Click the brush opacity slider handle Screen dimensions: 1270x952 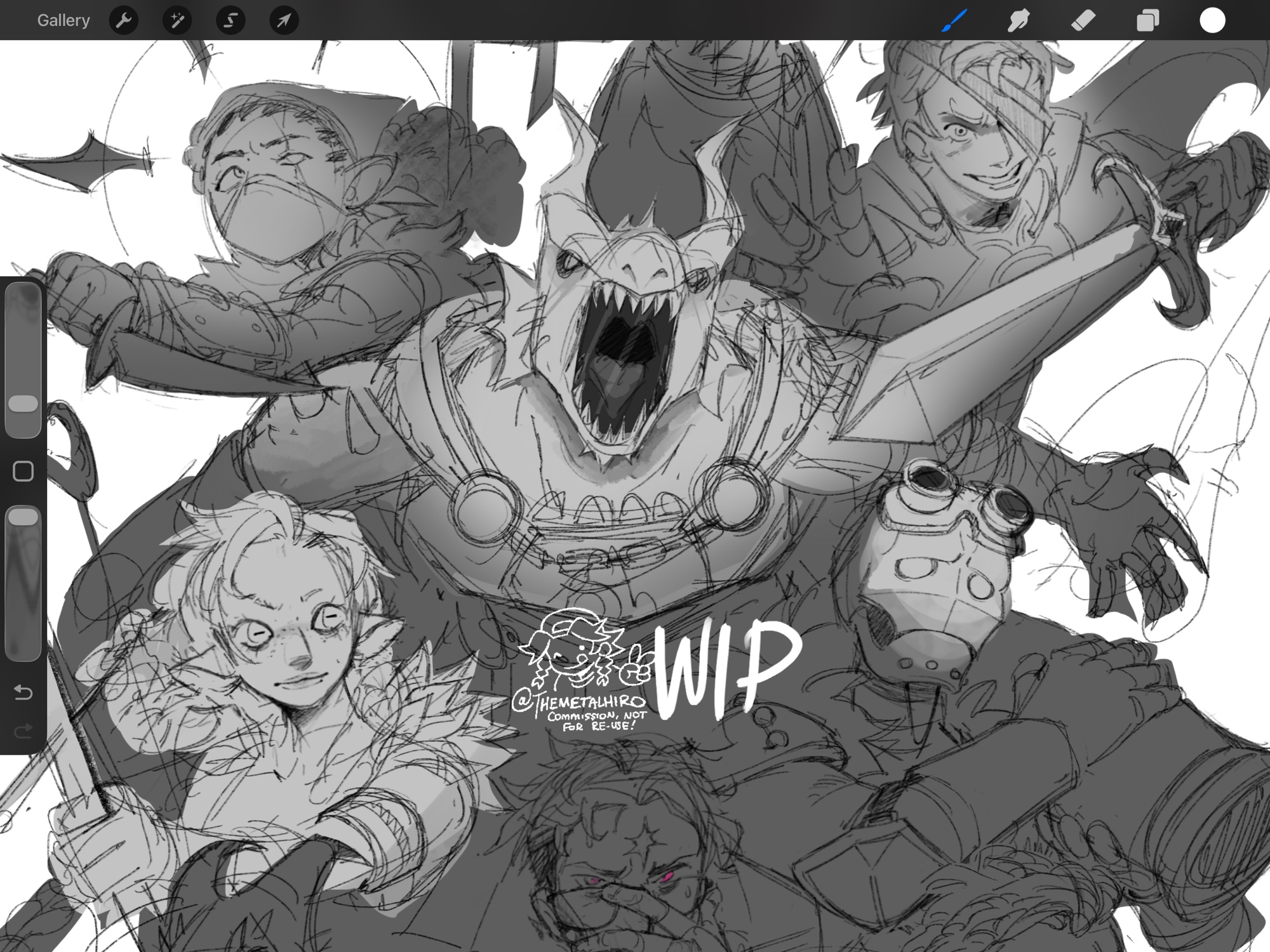click(x=23, y=516)
